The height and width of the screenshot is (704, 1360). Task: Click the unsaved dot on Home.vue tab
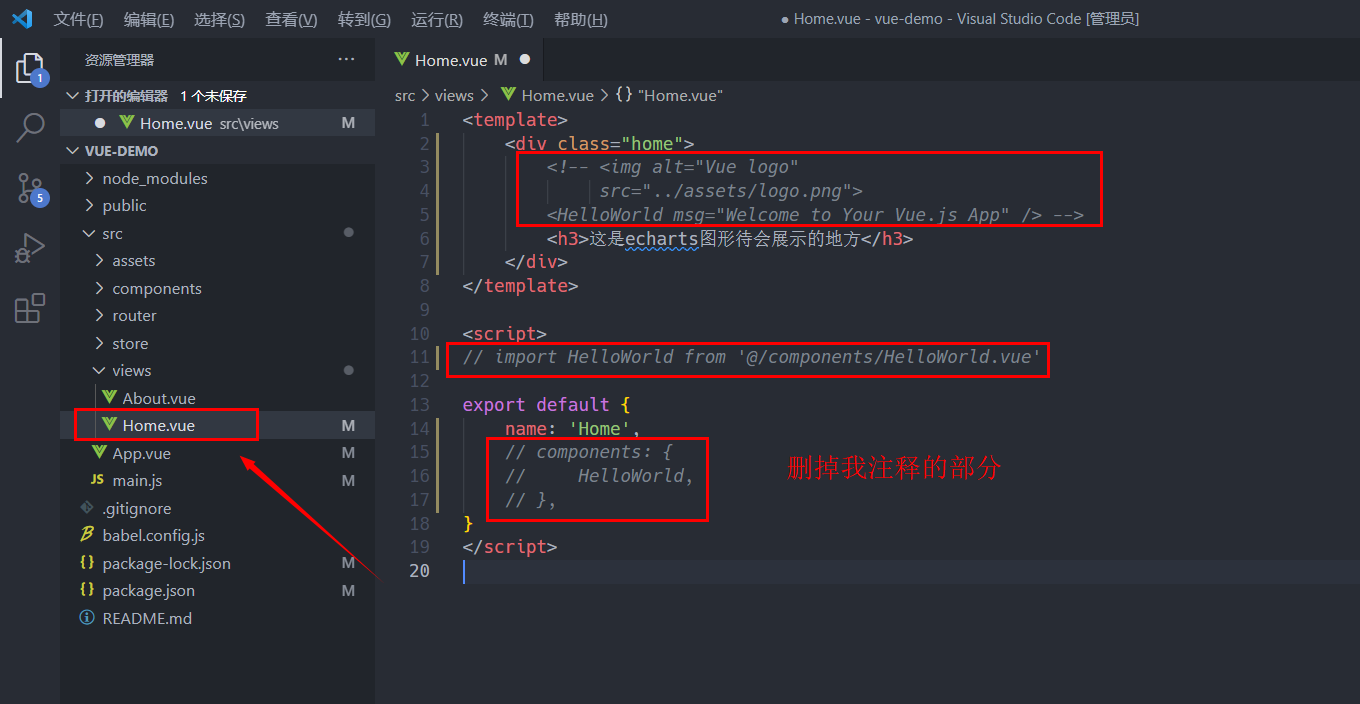click(x=524, y=60)
